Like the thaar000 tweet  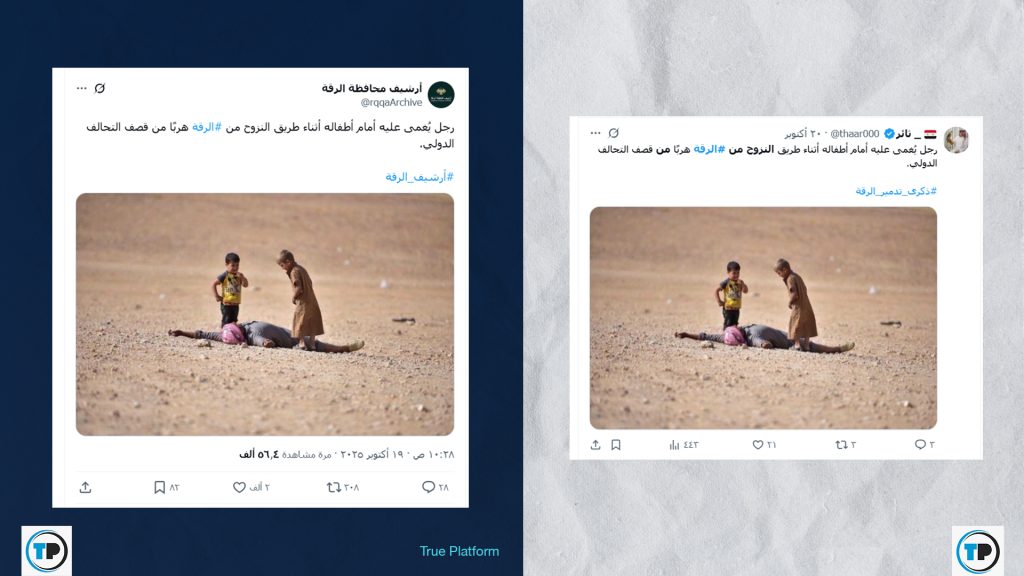coord(758,445)
